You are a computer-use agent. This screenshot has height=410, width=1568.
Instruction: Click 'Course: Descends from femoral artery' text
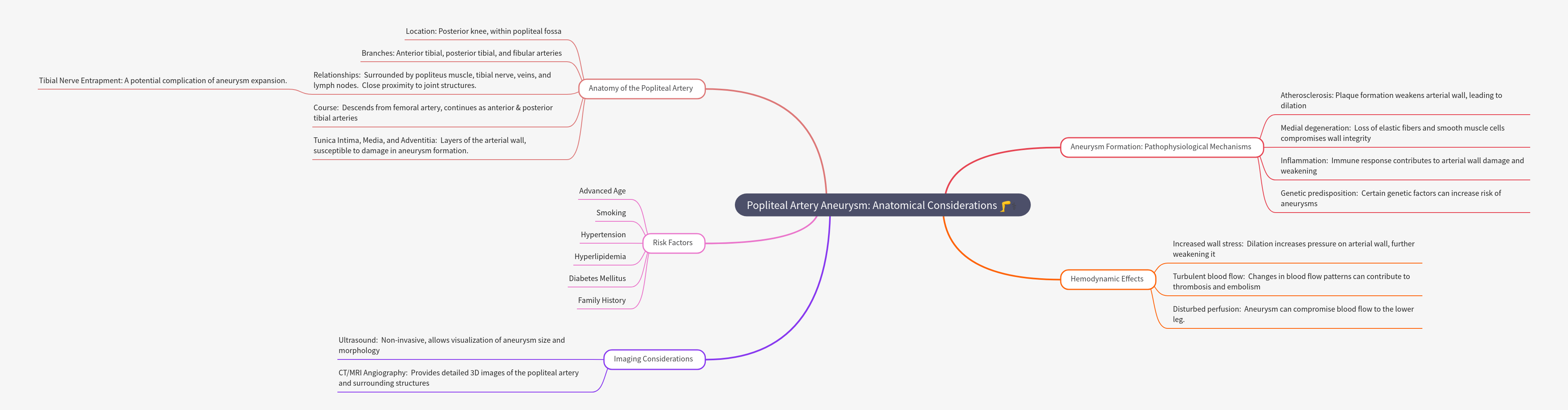coord(433,113)
